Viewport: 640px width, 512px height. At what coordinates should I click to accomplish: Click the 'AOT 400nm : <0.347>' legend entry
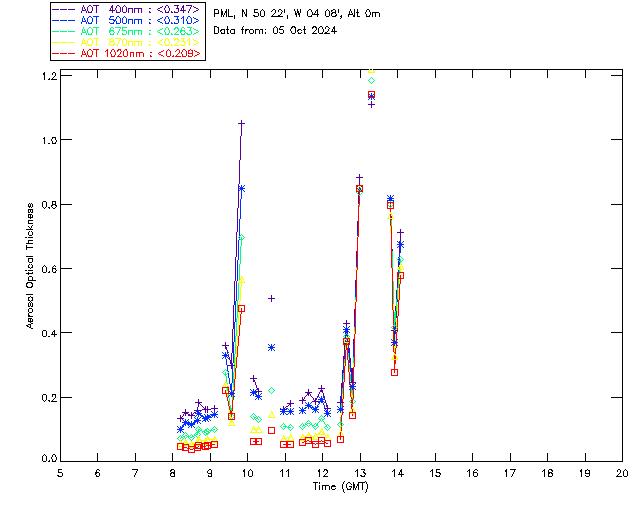coord(127,9)
